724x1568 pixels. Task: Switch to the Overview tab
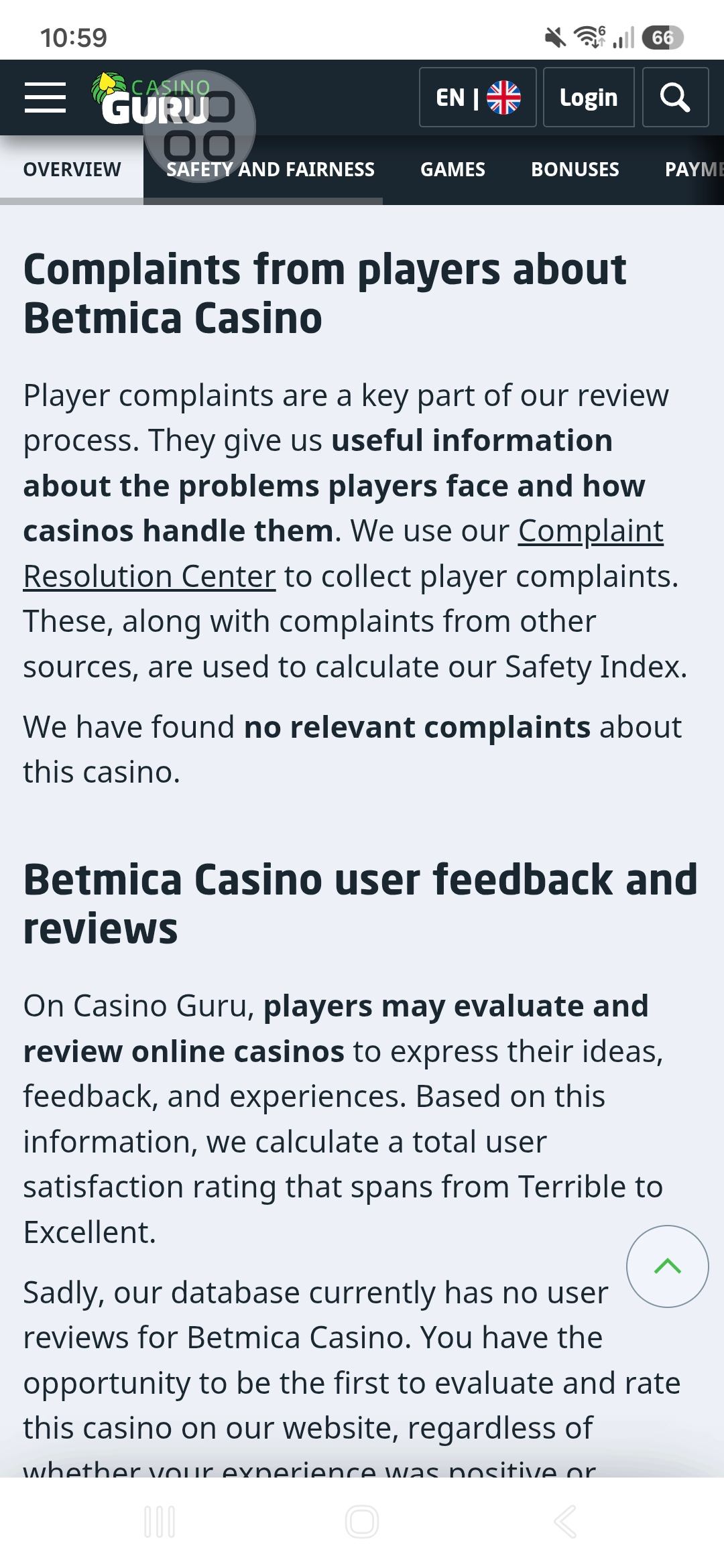click(x=72, y=170)
